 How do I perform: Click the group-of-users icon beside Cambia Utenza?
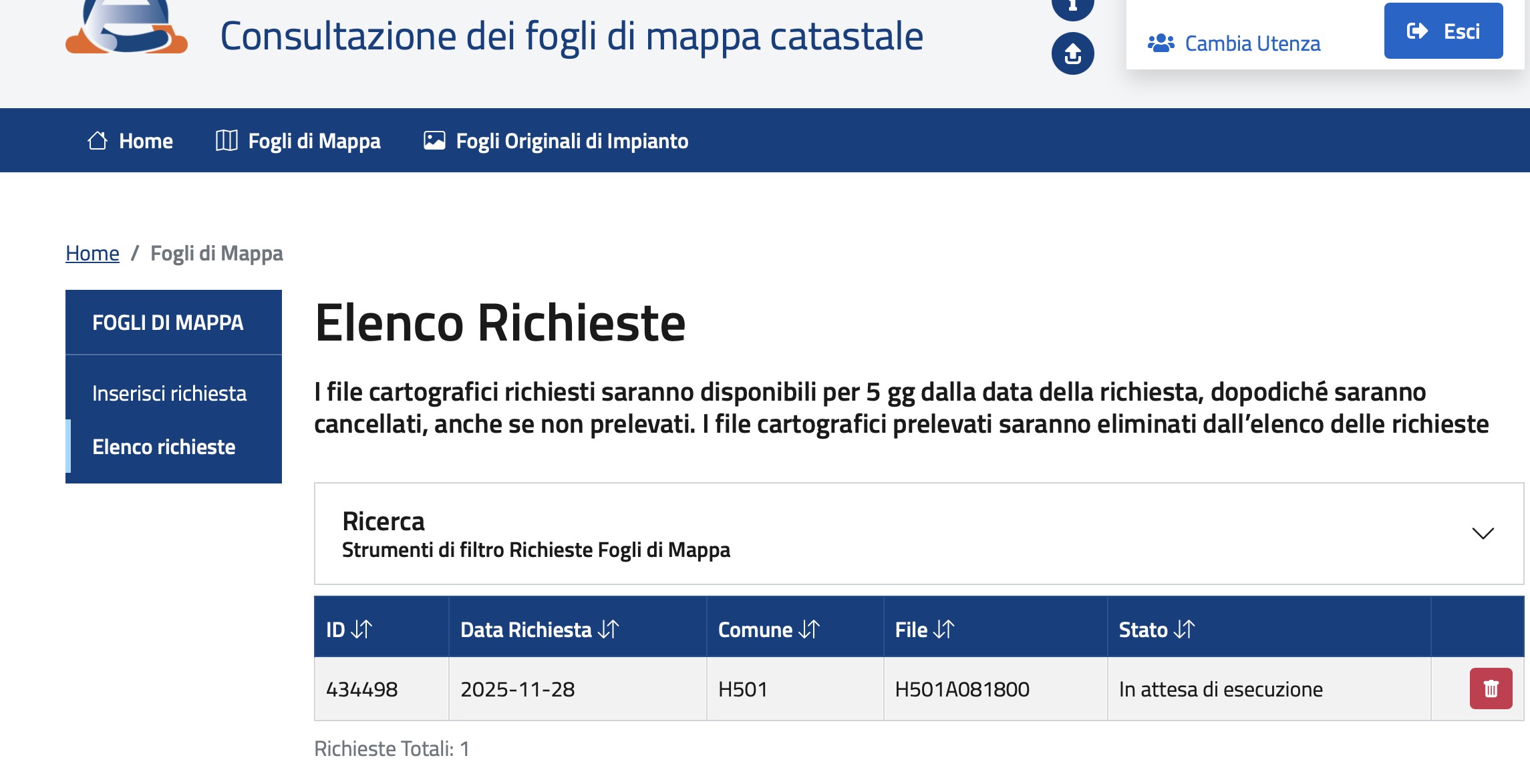pyautogui.click(x=1161, y=42)
